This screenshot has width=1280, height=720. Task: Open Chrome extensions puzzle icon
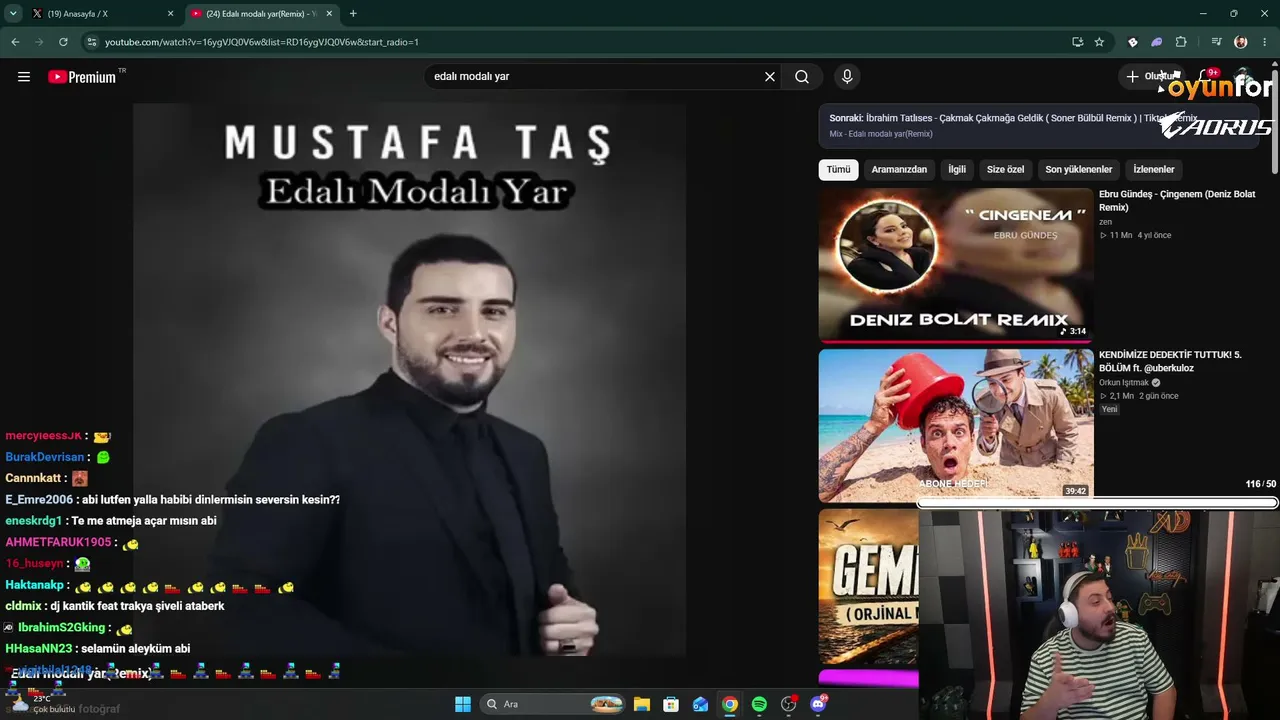(x=1181, y=42)
